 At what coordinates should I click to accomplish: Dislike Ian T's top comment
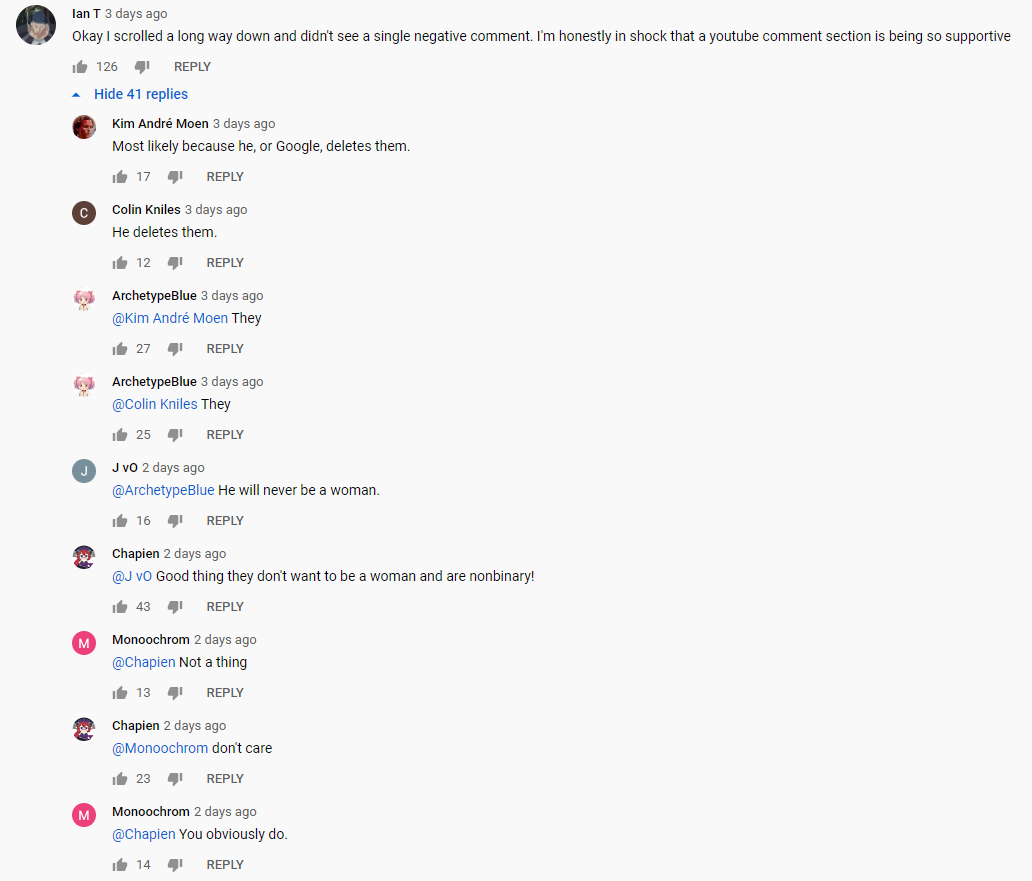point(142,66)
